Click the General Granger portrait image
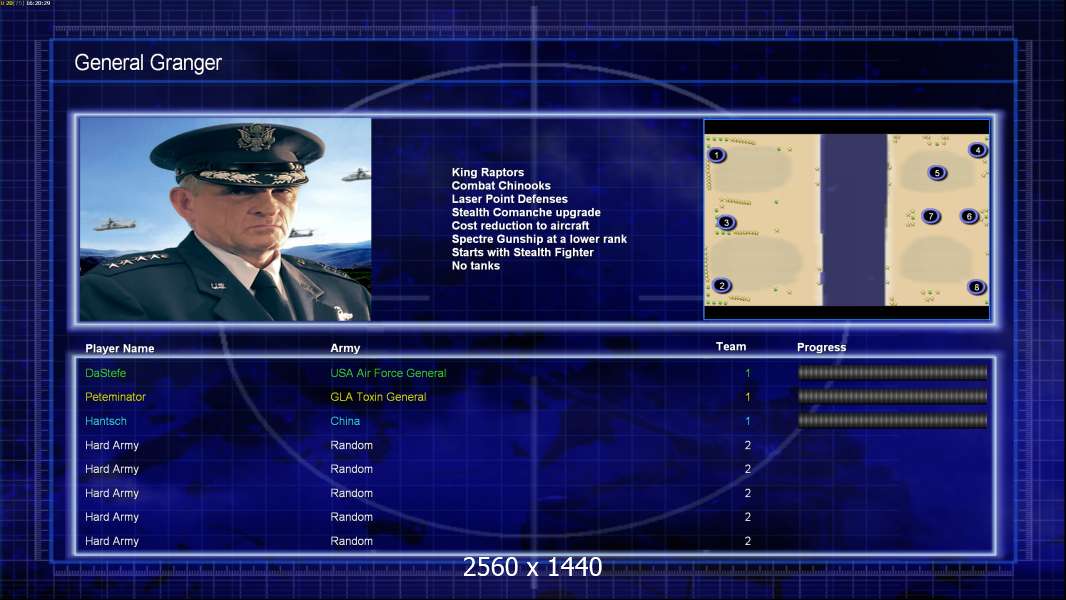 225,219
